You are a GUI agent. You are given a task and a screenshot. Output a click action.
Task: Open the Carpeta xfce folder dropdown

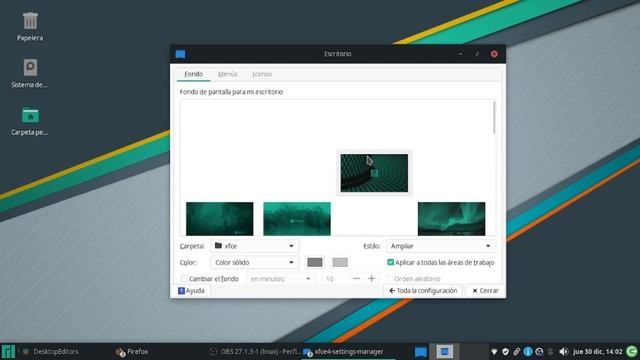click(x=255, y=246)
